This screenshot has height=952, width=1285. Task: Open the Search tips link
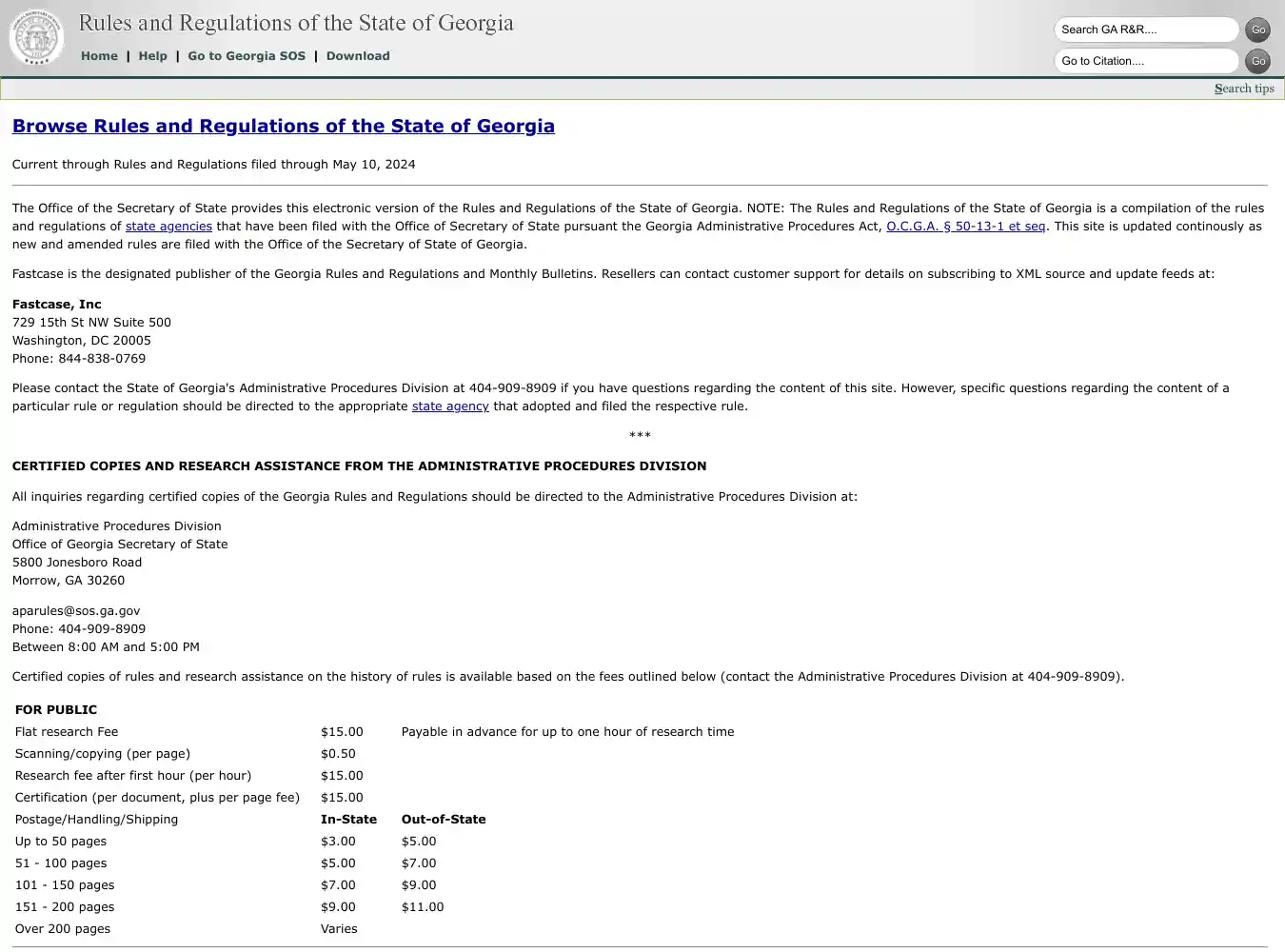1244,89
